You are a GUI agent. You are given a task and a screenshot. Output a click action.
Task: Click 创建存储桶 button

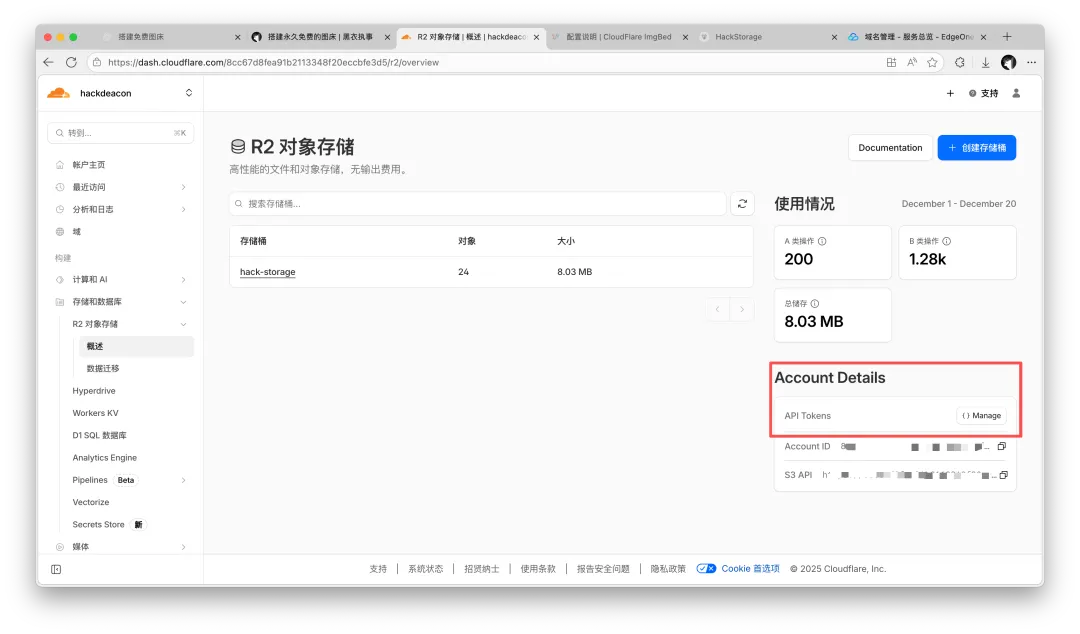[x=977, y=147]
